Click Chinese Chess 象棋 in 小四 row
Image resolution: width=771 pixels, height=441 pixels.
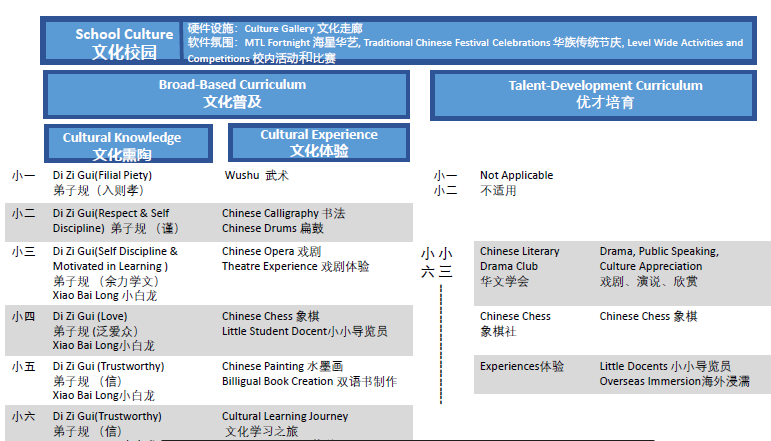point(270,317)
